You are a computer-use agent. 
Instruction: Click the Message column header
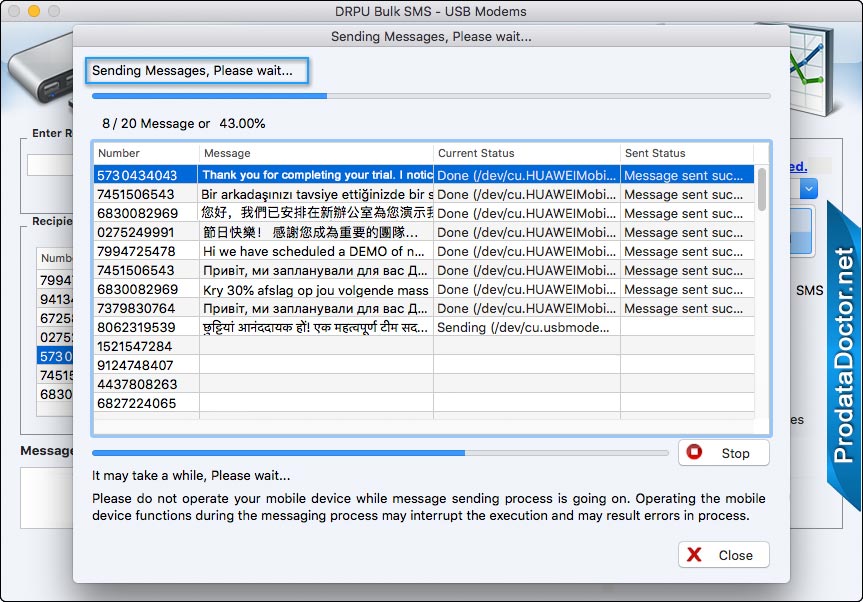click(x=316, y=153)
